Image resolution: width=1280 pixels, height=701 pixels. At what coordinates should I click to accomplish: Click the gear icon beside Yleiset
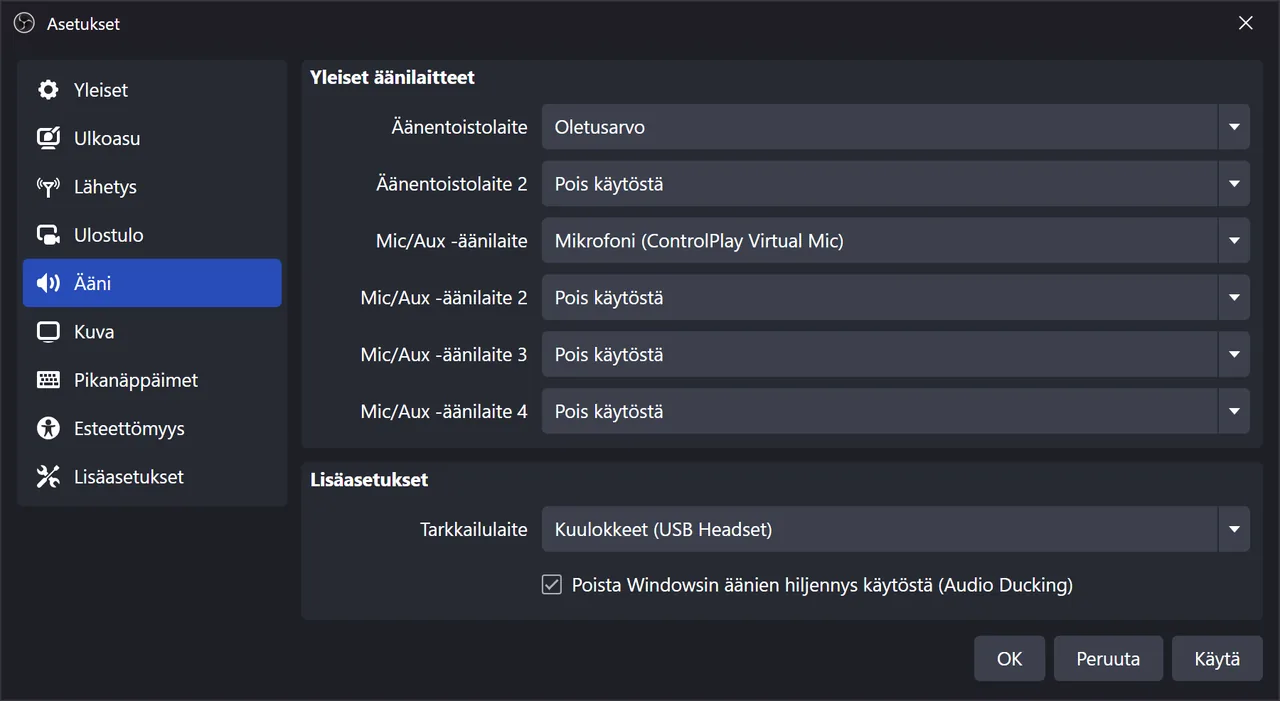48,90
